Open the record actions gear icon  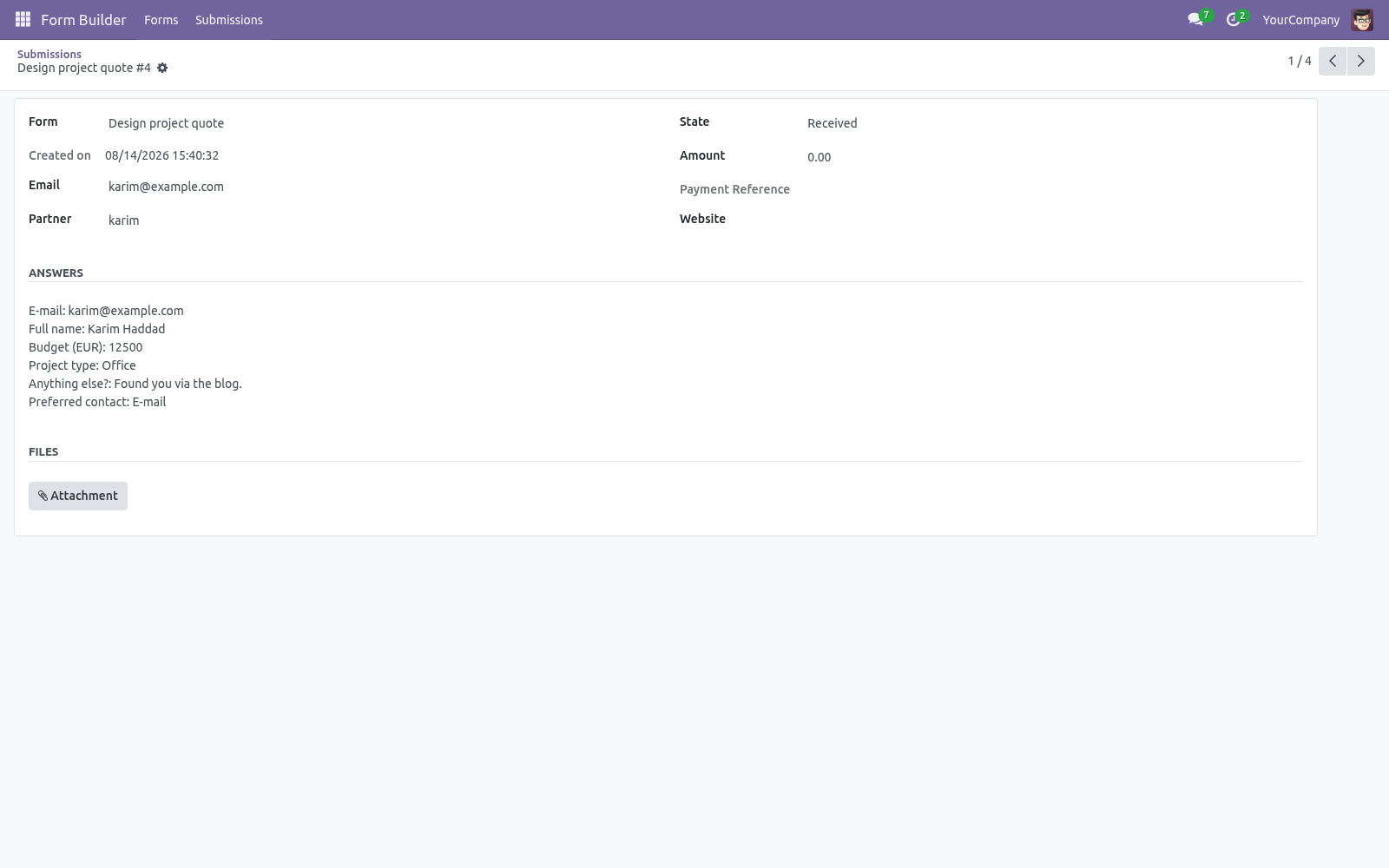pyautogui.click(x=162, y=68)
